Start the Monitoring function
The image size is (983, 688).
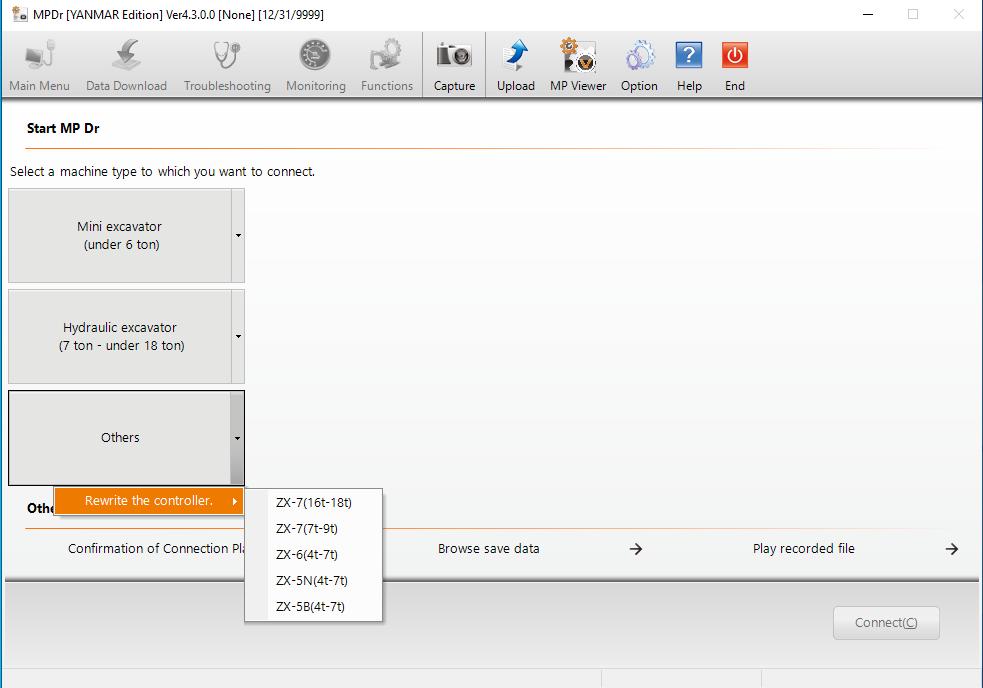tap(315, 60)
